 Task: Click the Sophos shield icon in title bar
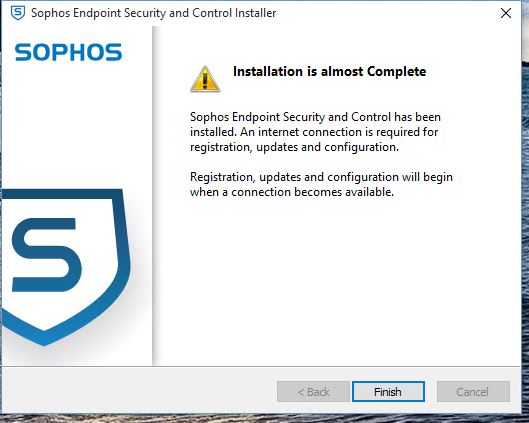[18, 13]
